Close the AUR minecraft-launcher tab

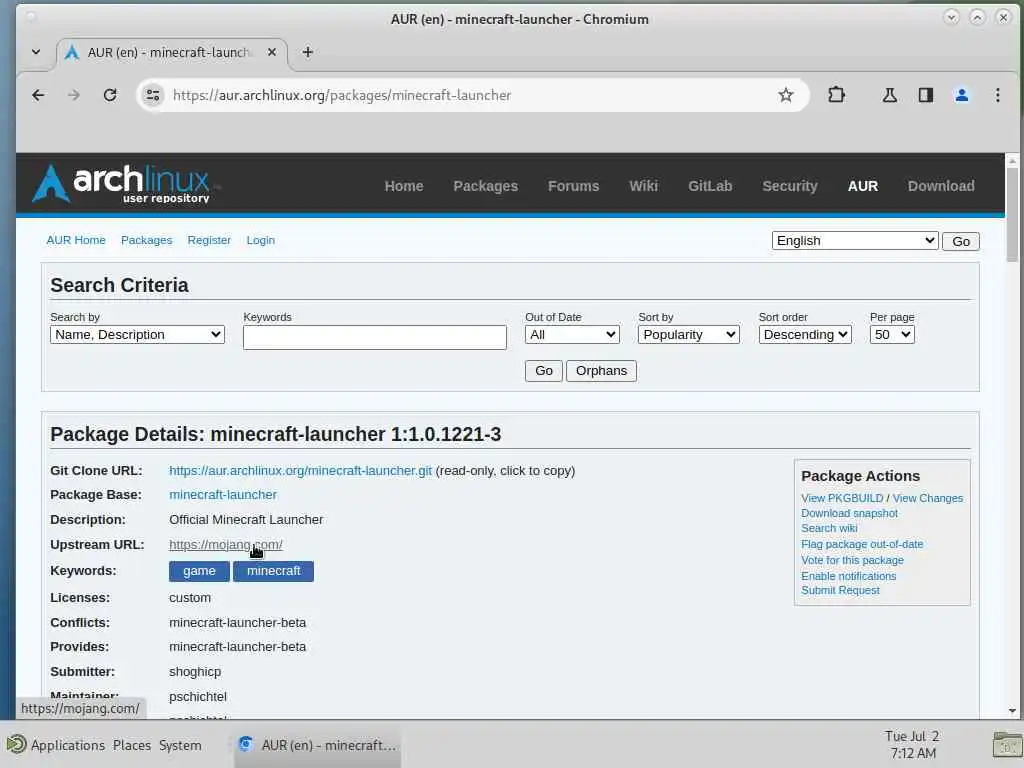(x=272, y=52)
